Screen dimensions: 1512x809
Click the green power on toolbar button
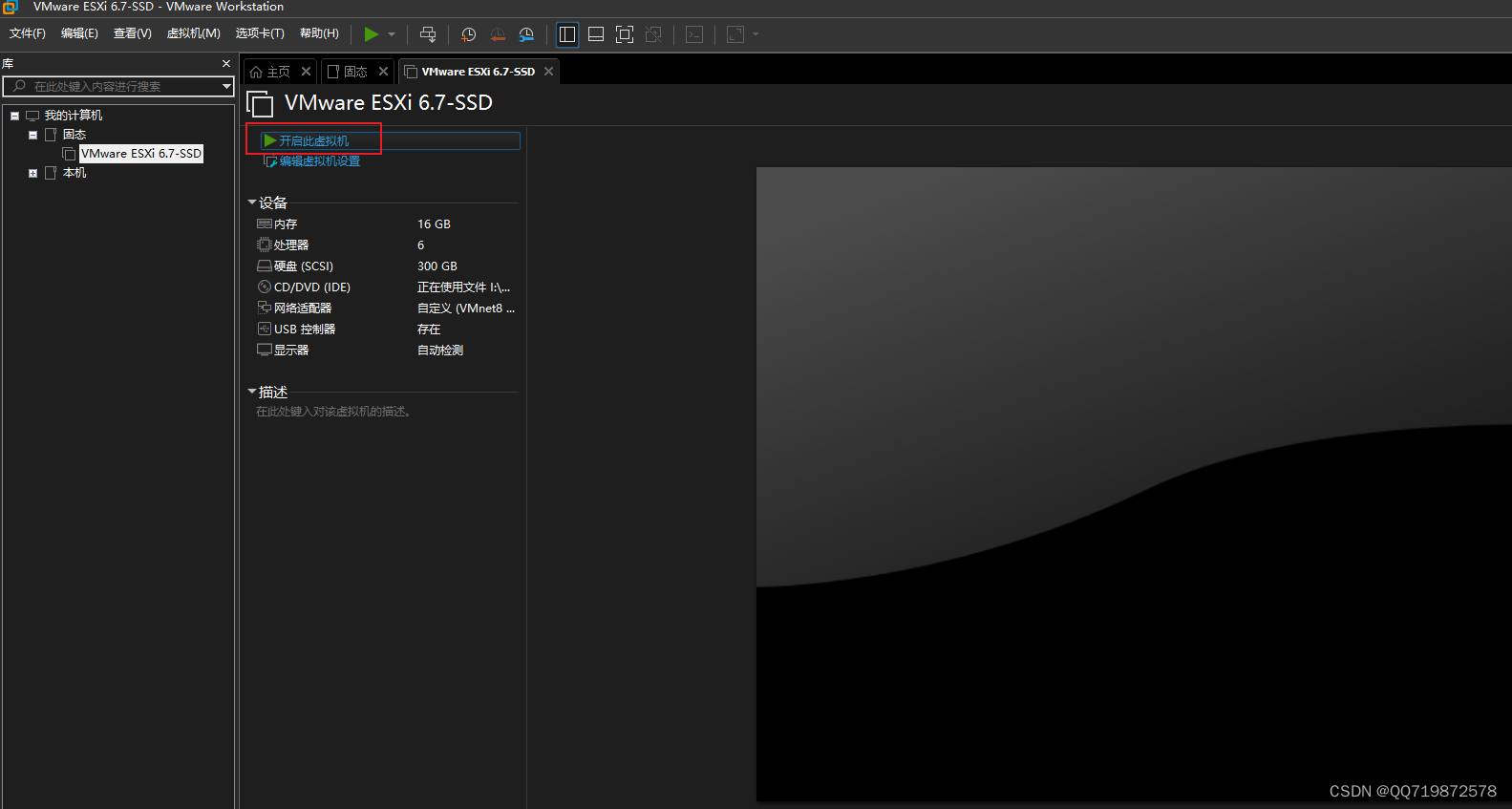click(371, 34)
